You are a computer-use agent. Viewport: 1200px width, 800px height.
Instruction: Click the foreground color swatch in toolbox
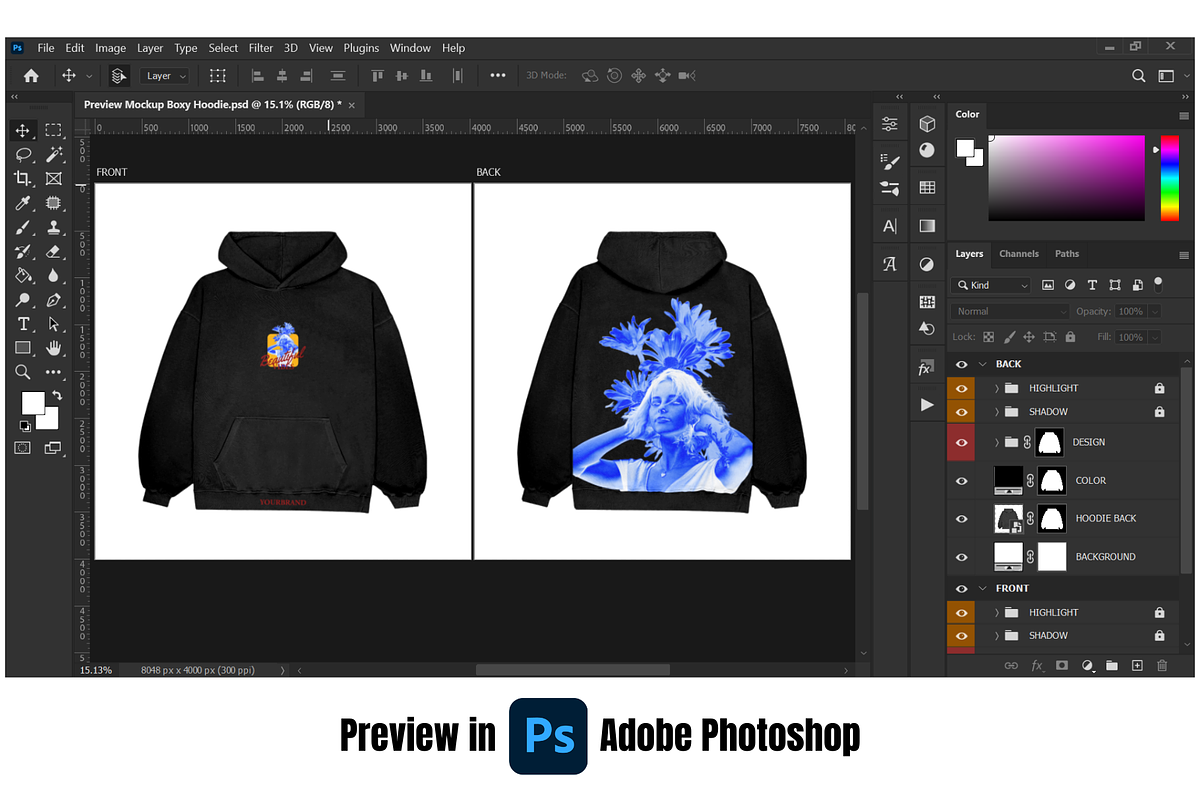point(32,402)
